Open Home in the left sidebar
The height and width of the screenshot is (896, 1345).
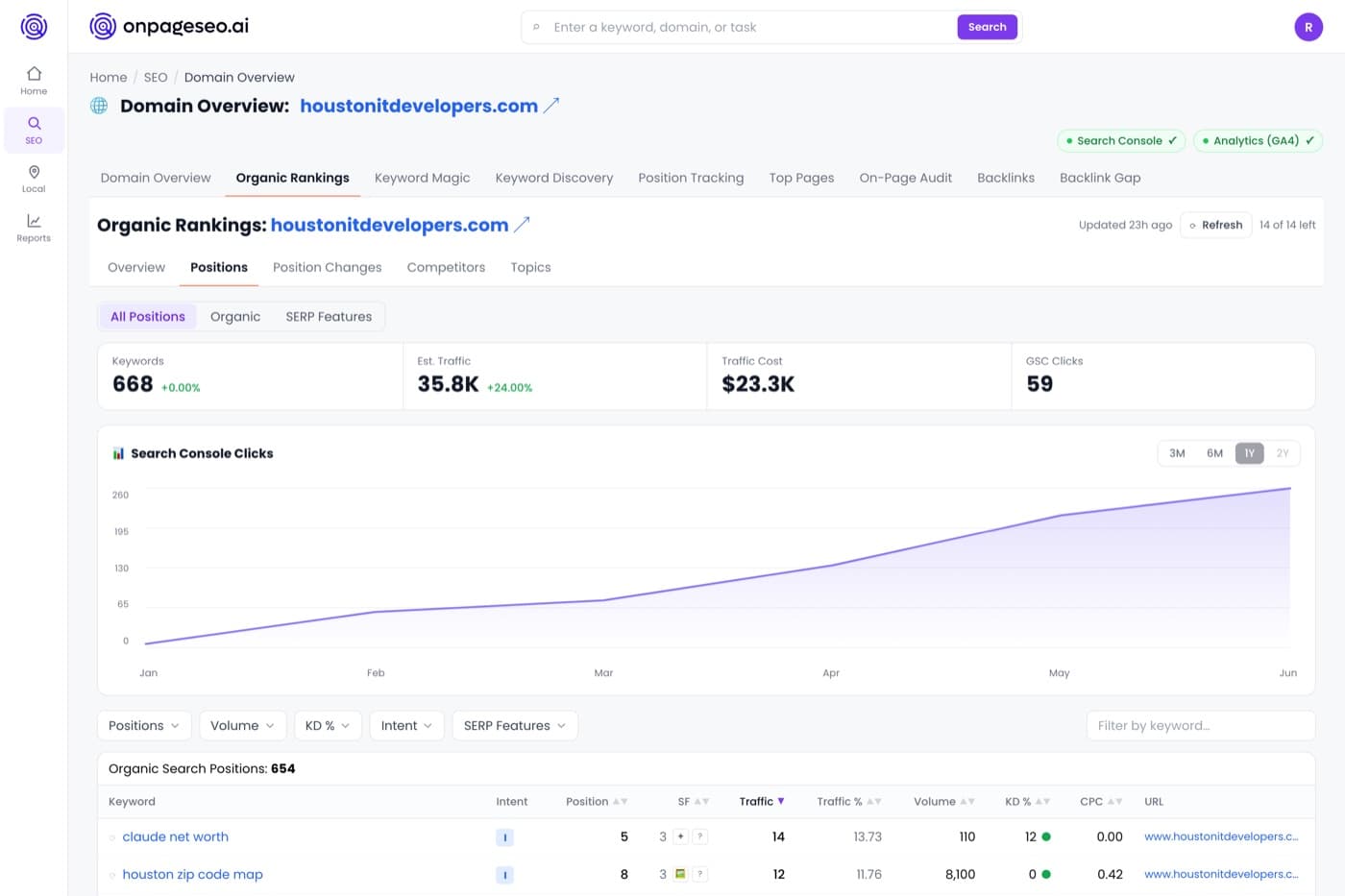[x=34, y=81]
